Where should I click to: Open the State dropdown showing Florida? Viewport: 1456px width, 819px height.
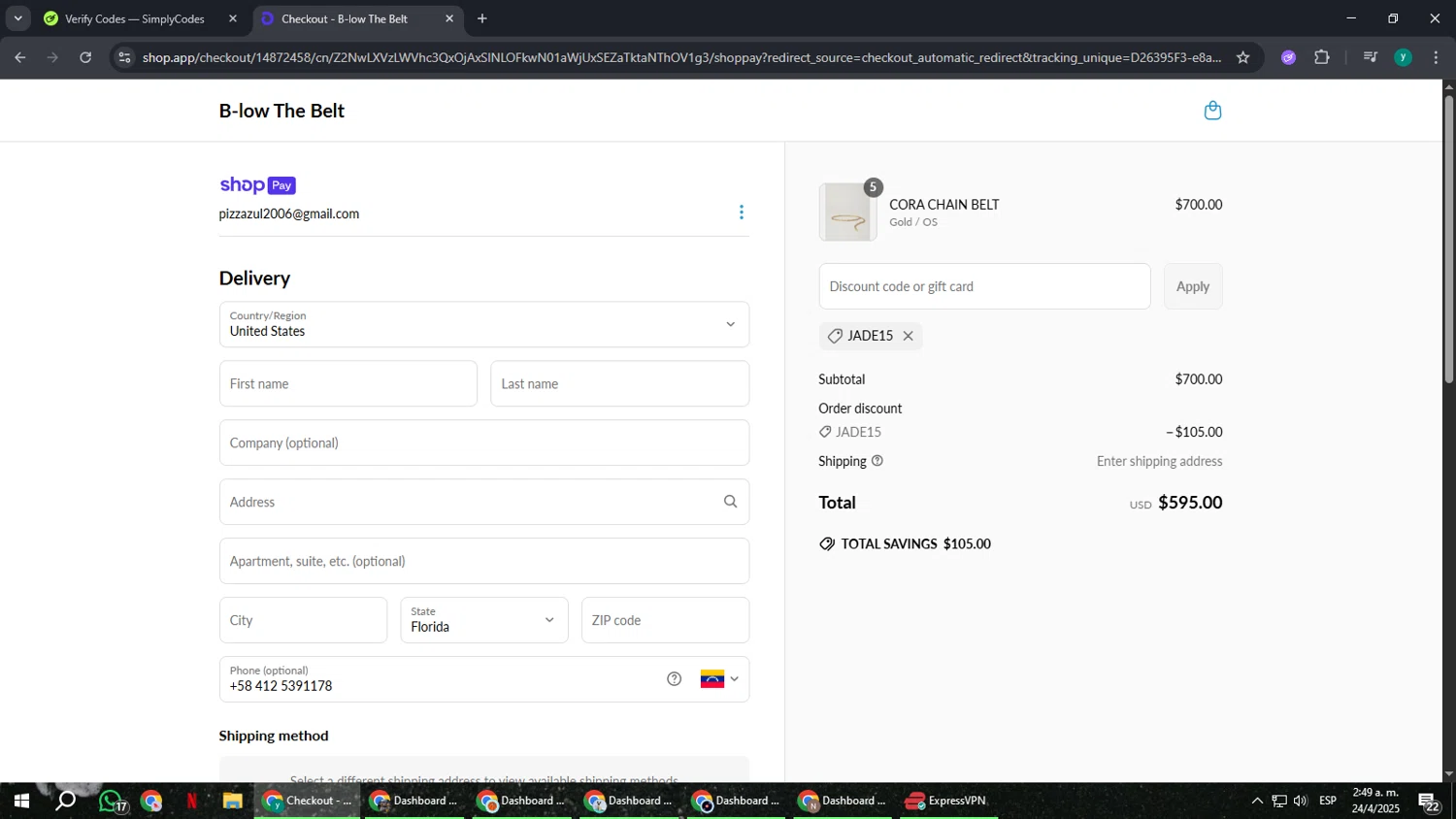[484, 620]
